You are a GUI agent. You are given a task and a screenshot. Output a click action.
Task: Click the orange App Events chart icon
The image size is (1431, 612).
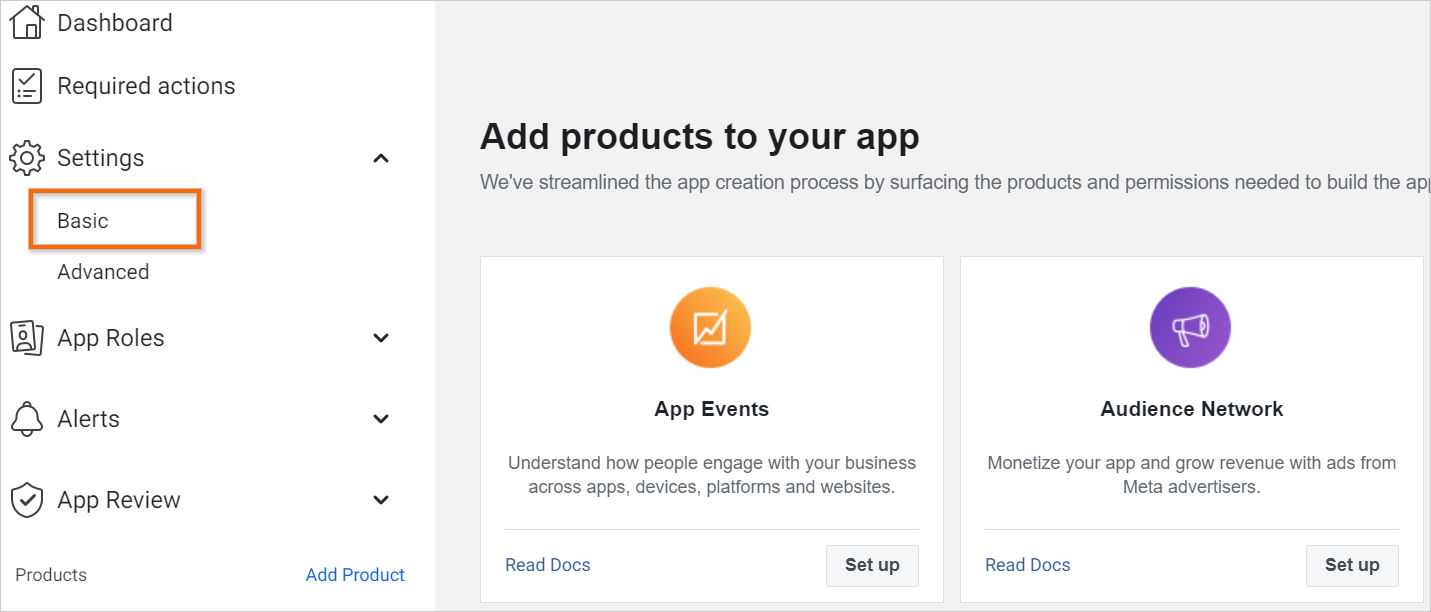tap(710, 327)
